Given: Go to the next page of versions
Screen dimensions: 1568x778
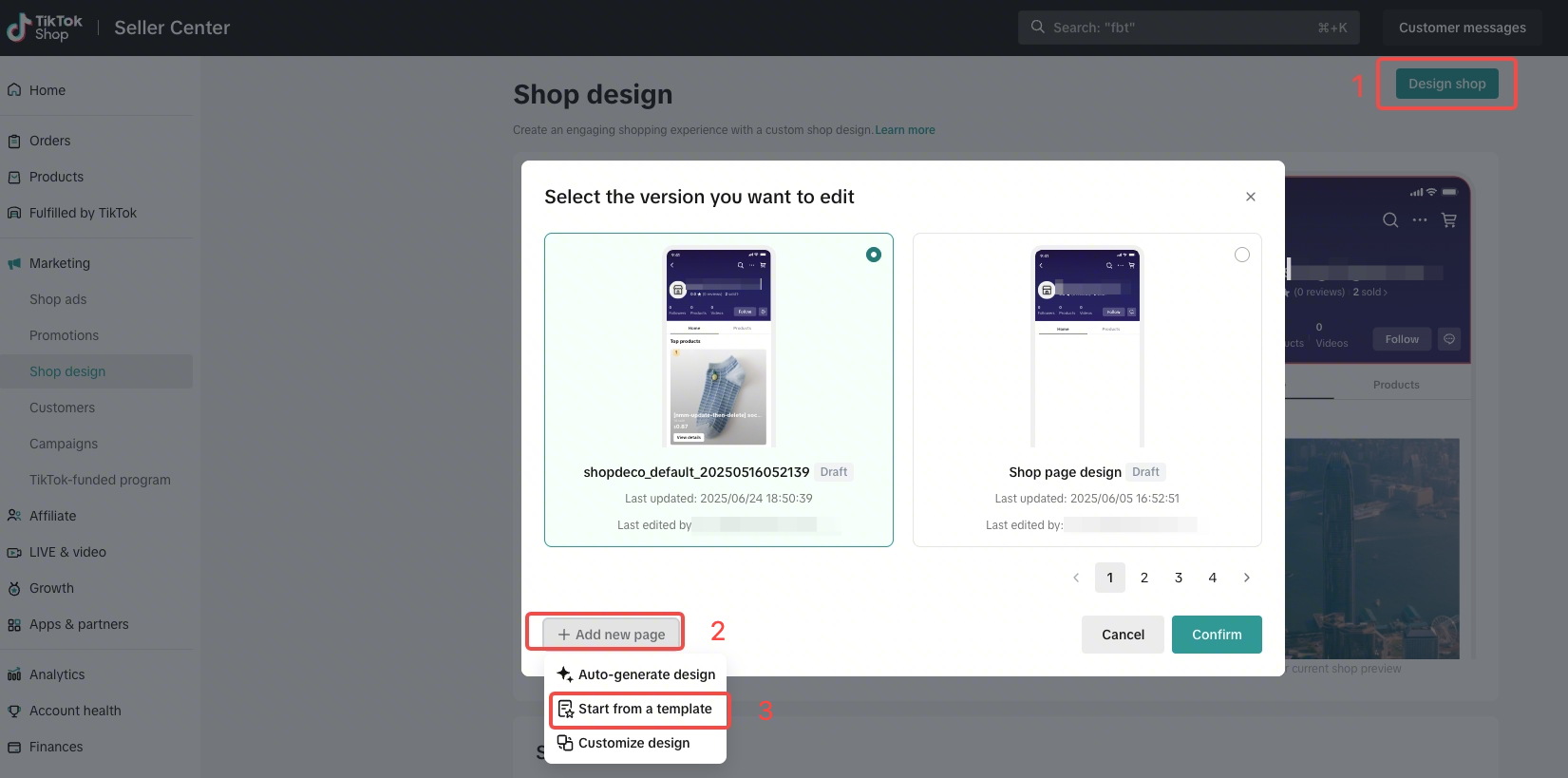Looking at the screenshot, I should coord(1247,578).
